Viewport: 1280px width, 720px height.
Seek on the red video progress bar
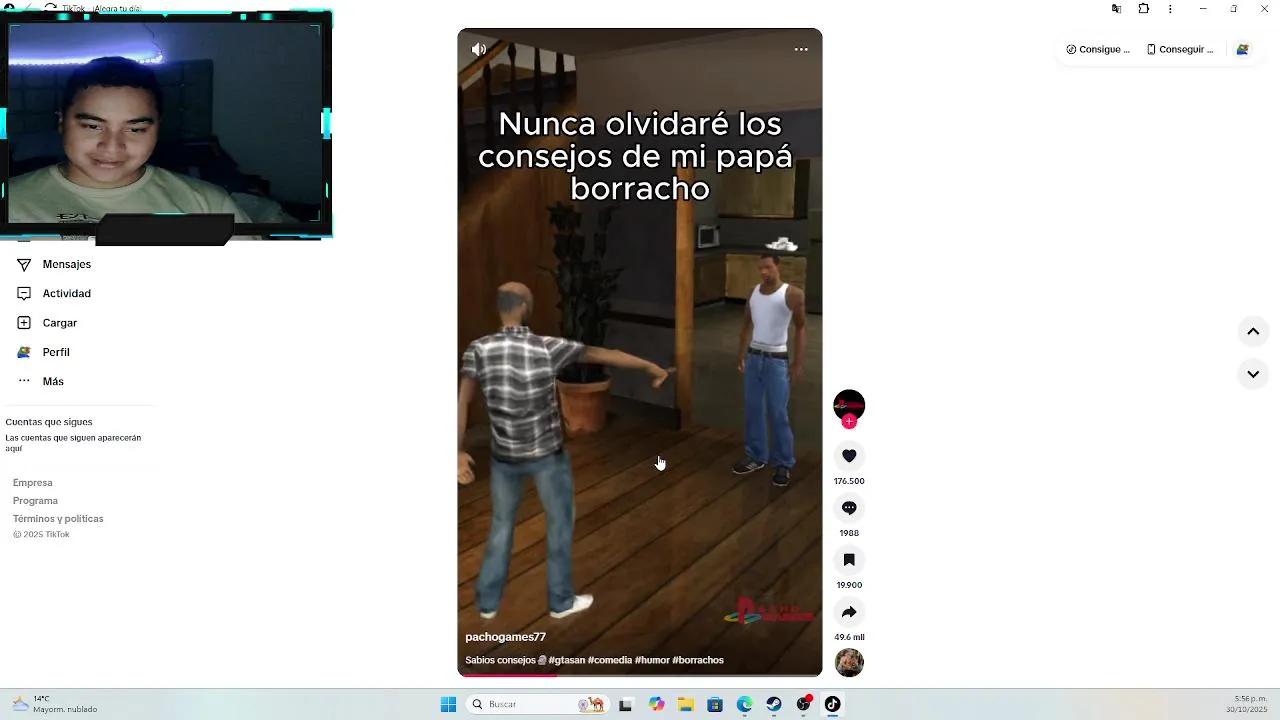point(640,675)
